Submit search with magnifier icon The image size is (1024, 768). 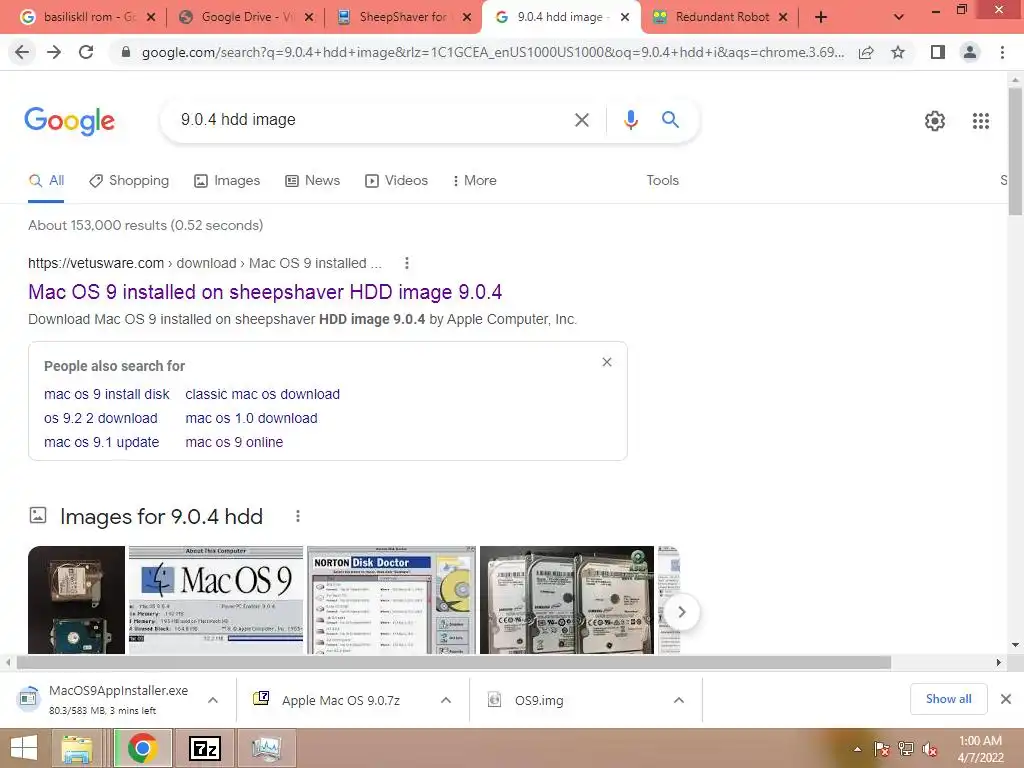[x=670, y=120]
